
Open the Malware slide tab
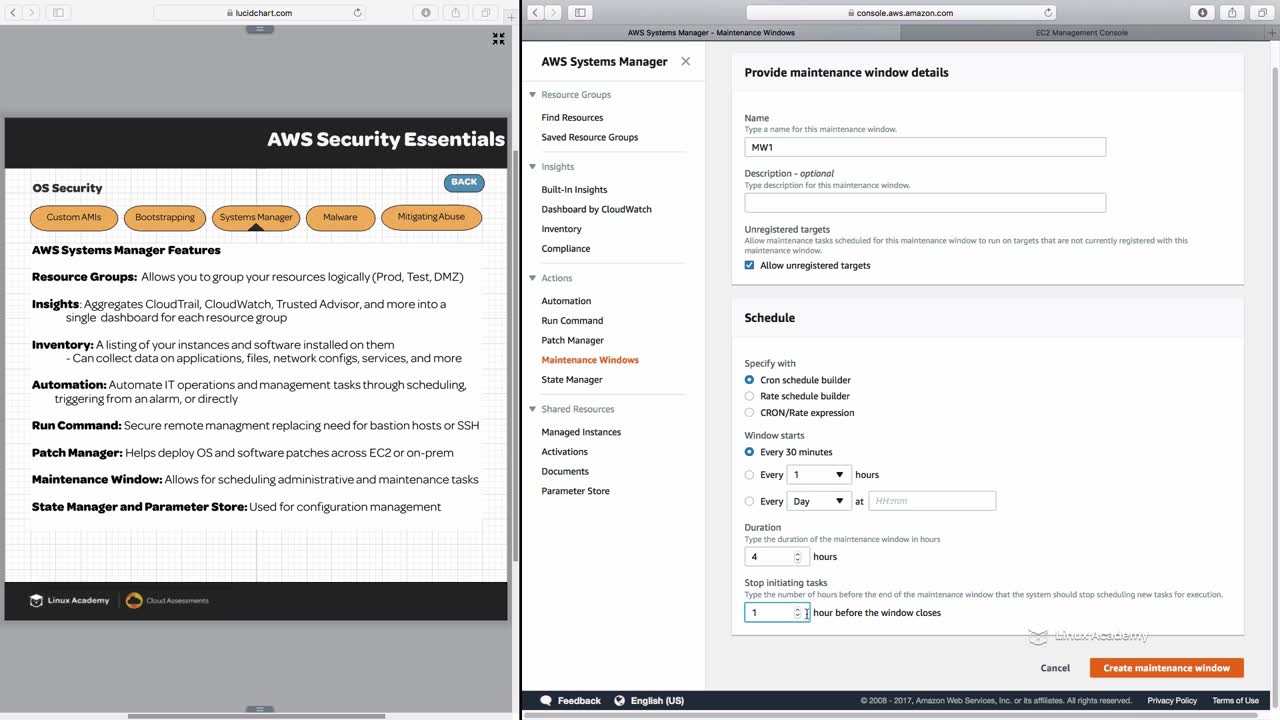pos(340,217)
